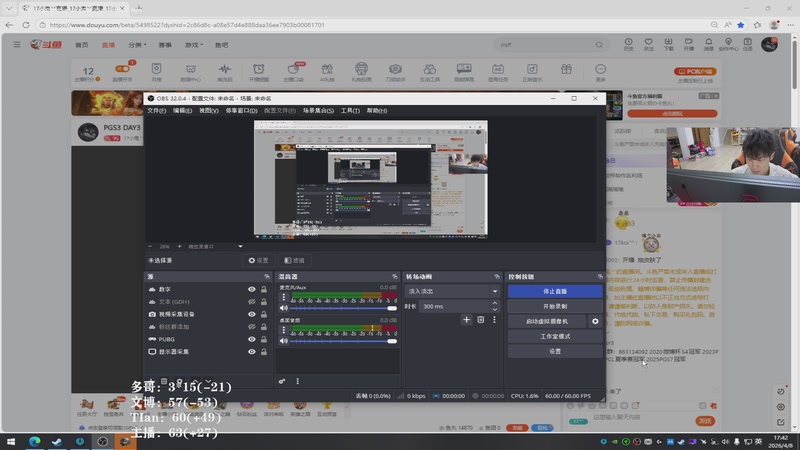Expand the 游戏 dropdown in Douyu nav
Image resolution: width=800 pixels, height=450 pixels.
193,45
